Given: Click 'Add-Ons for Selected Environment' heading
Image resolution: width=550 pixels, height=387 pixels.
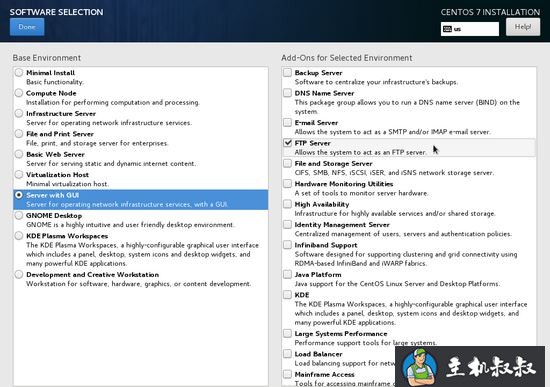Looking at the screenshot, I should [x=347, y=58].
